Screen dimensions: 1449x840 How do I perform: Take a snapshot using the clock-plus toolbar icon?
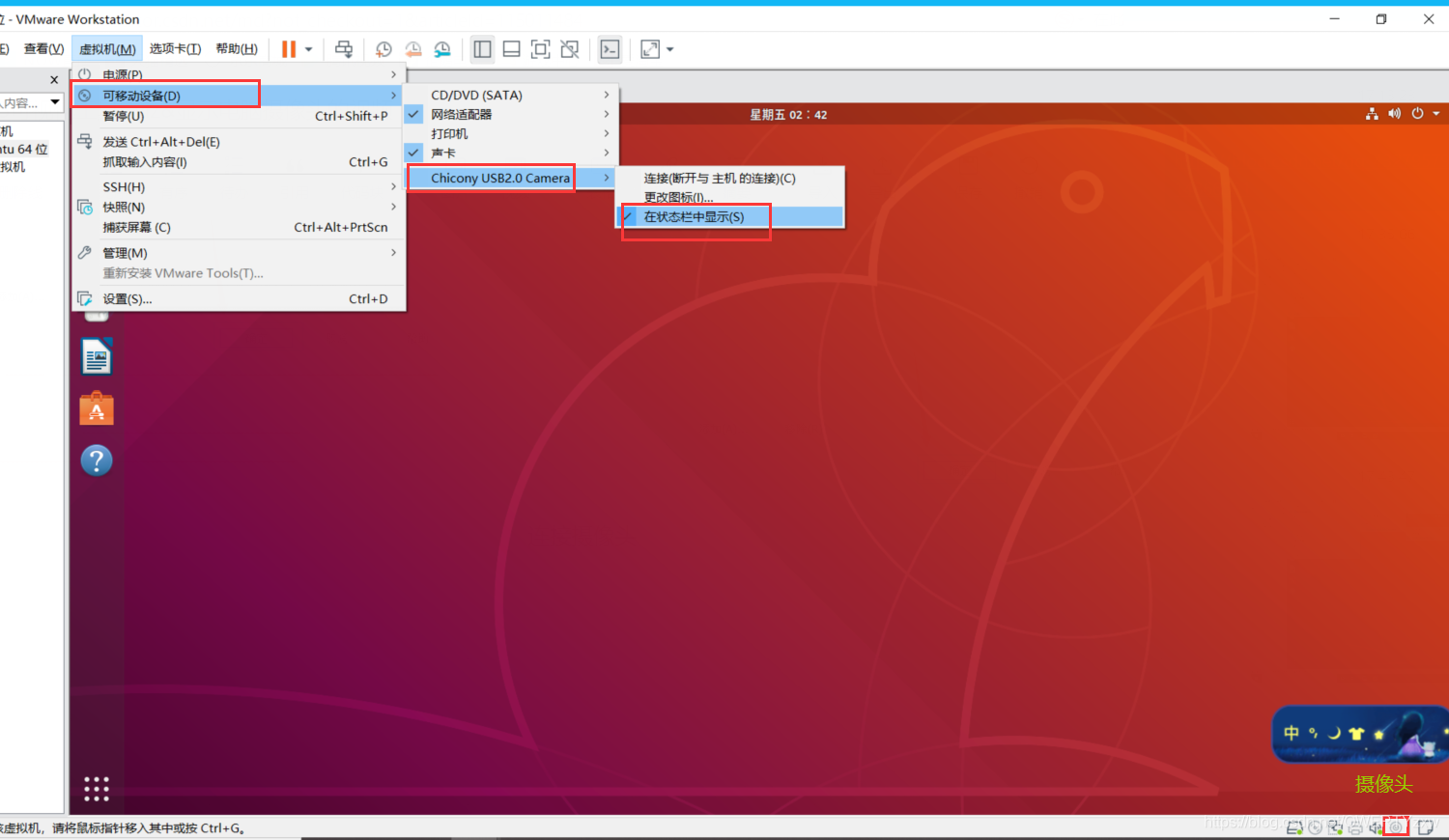[x=384, y=49]
